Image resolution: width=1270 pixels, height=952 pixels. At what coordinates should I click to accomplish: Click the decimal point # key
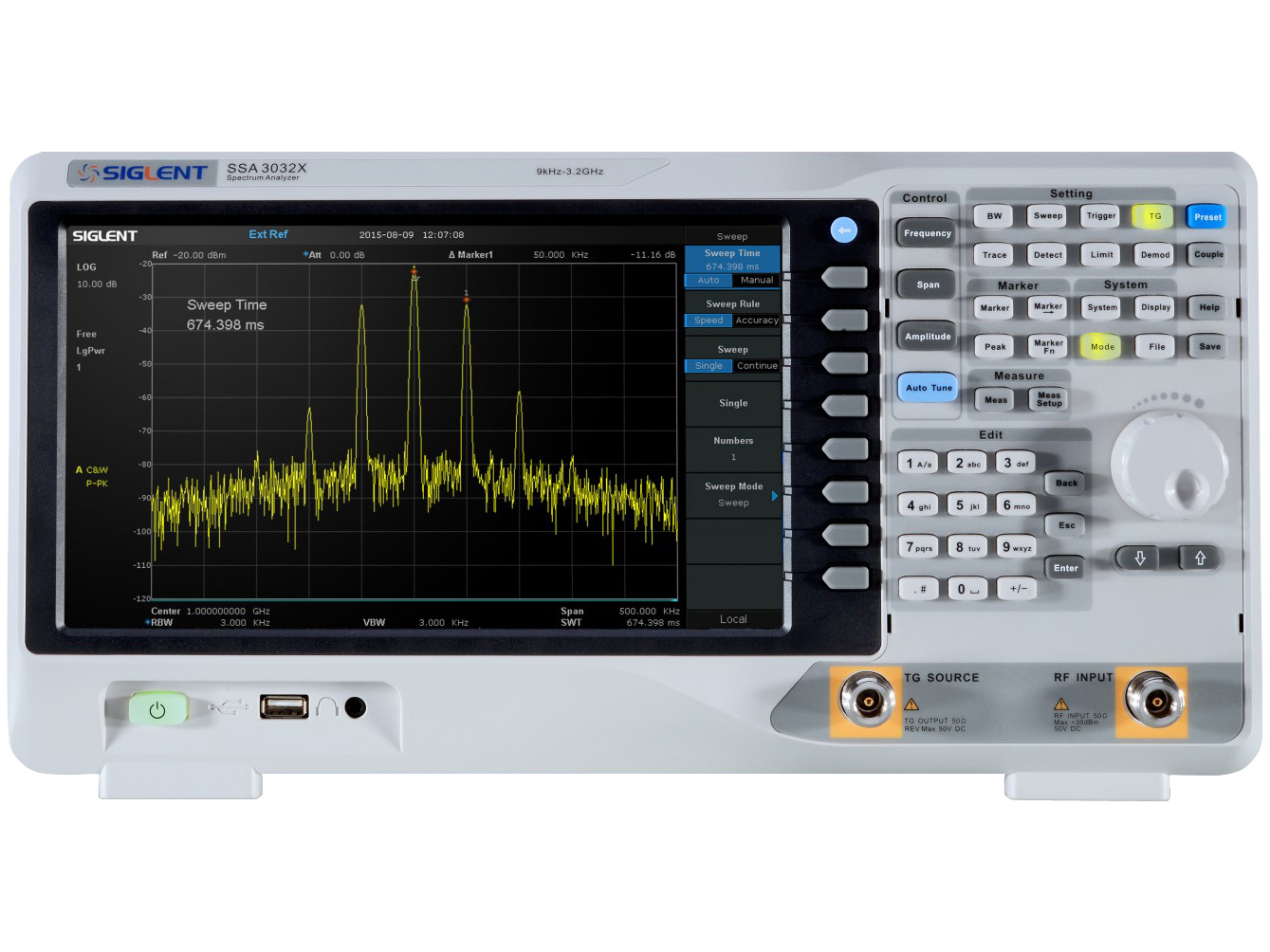(x=919, y=590)
